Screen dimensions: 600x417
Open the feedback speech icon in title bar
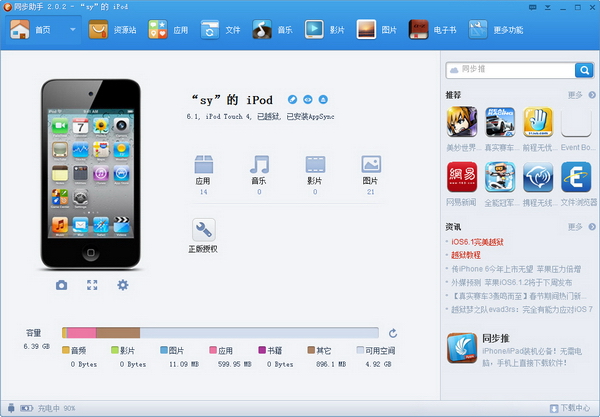tap(532, 7)
